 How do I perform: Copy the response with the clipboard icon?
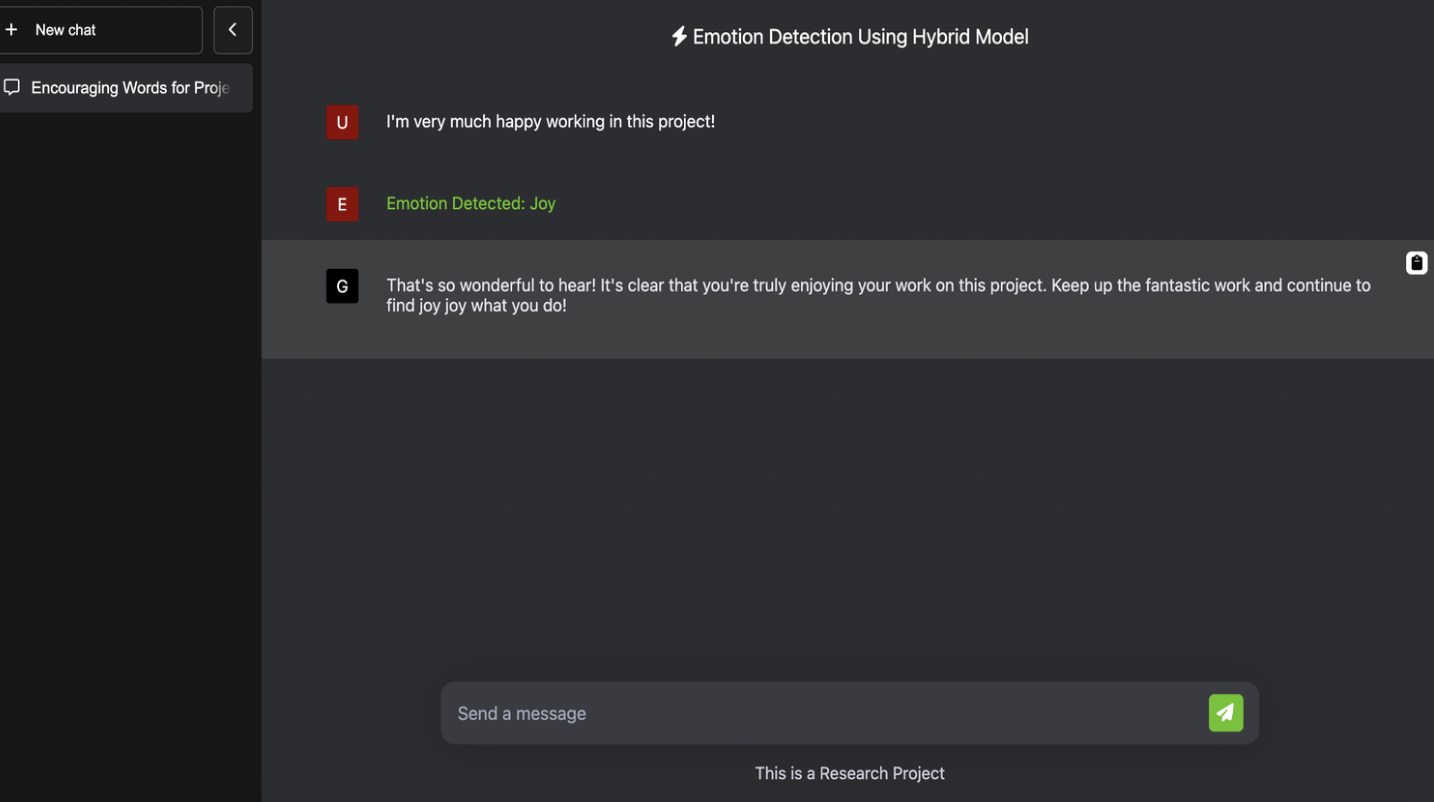[1416, 263]
